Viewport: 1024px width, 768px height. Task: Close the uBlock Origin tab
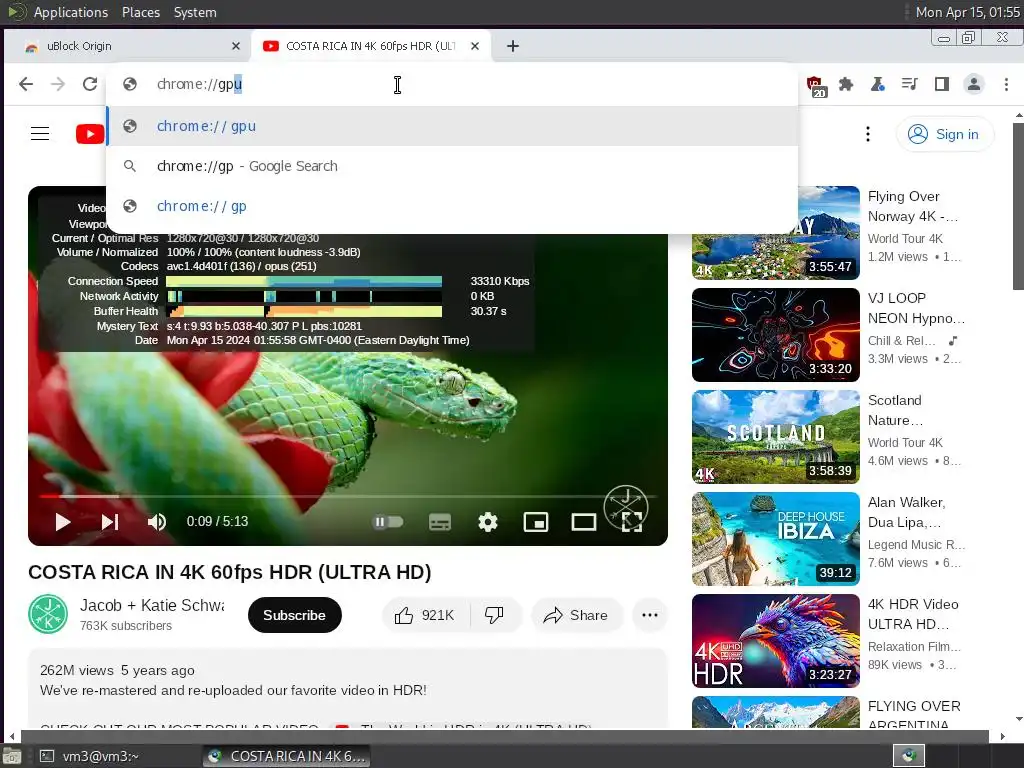click(236, 46)
